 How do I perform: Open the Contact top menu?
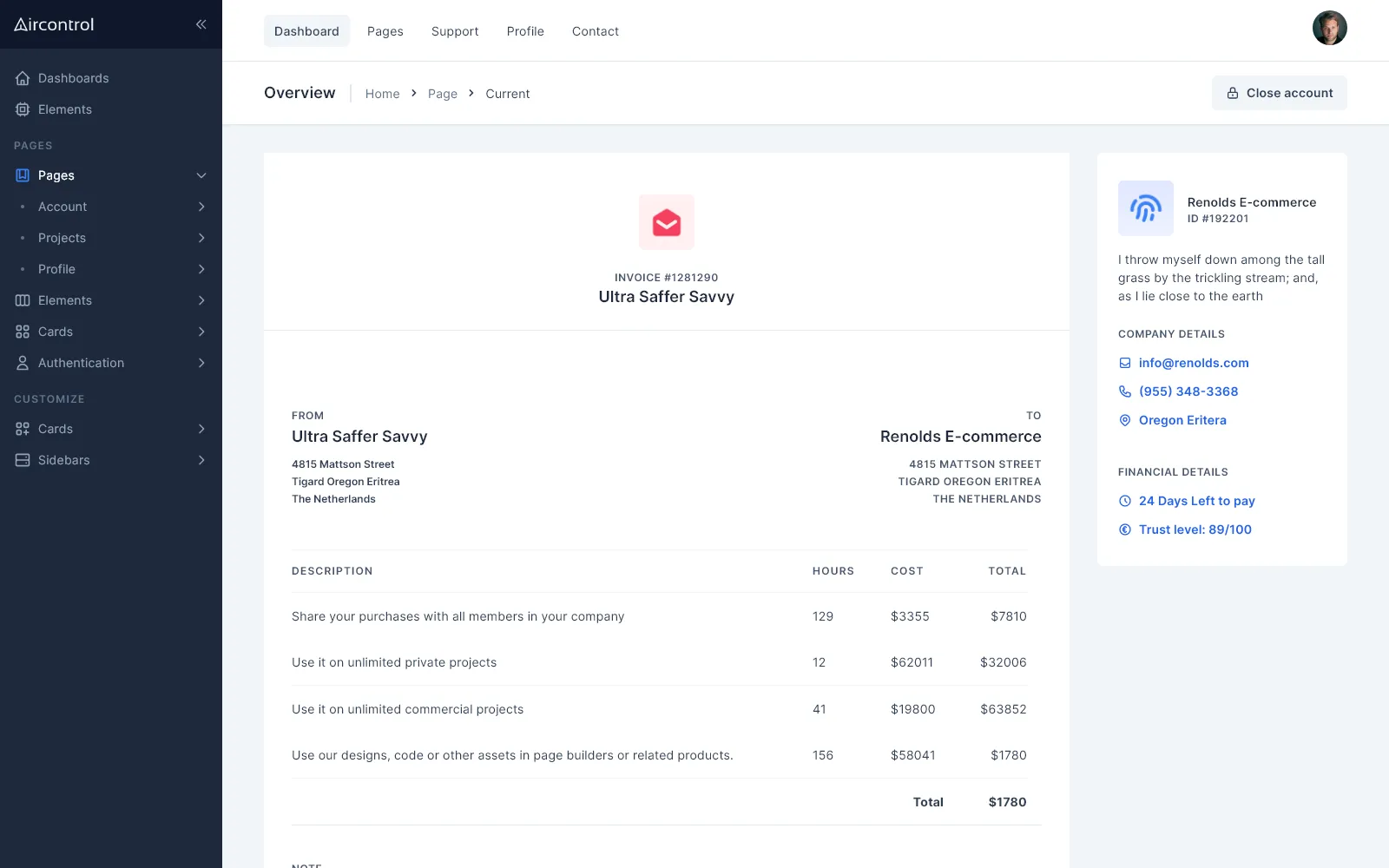[596, 31]
